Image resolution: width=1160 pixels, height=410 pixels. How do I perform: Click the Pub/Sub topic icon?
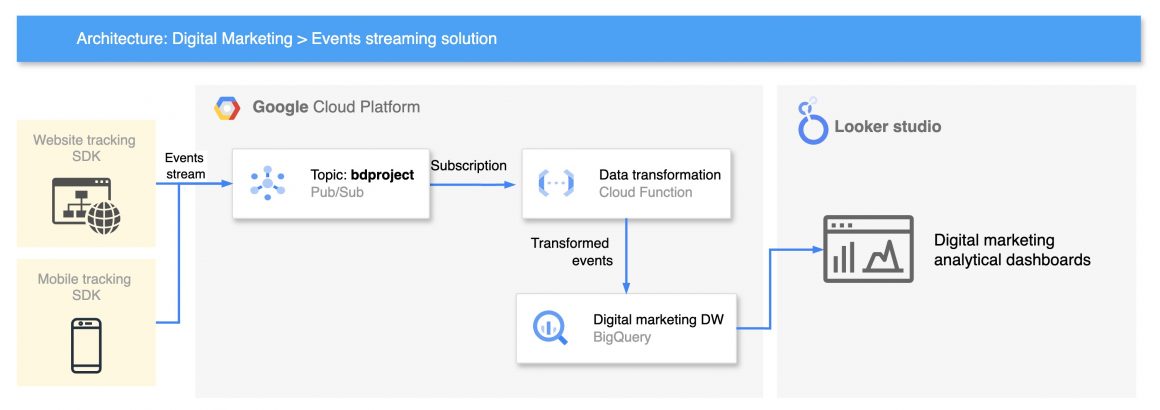[268, 183]
